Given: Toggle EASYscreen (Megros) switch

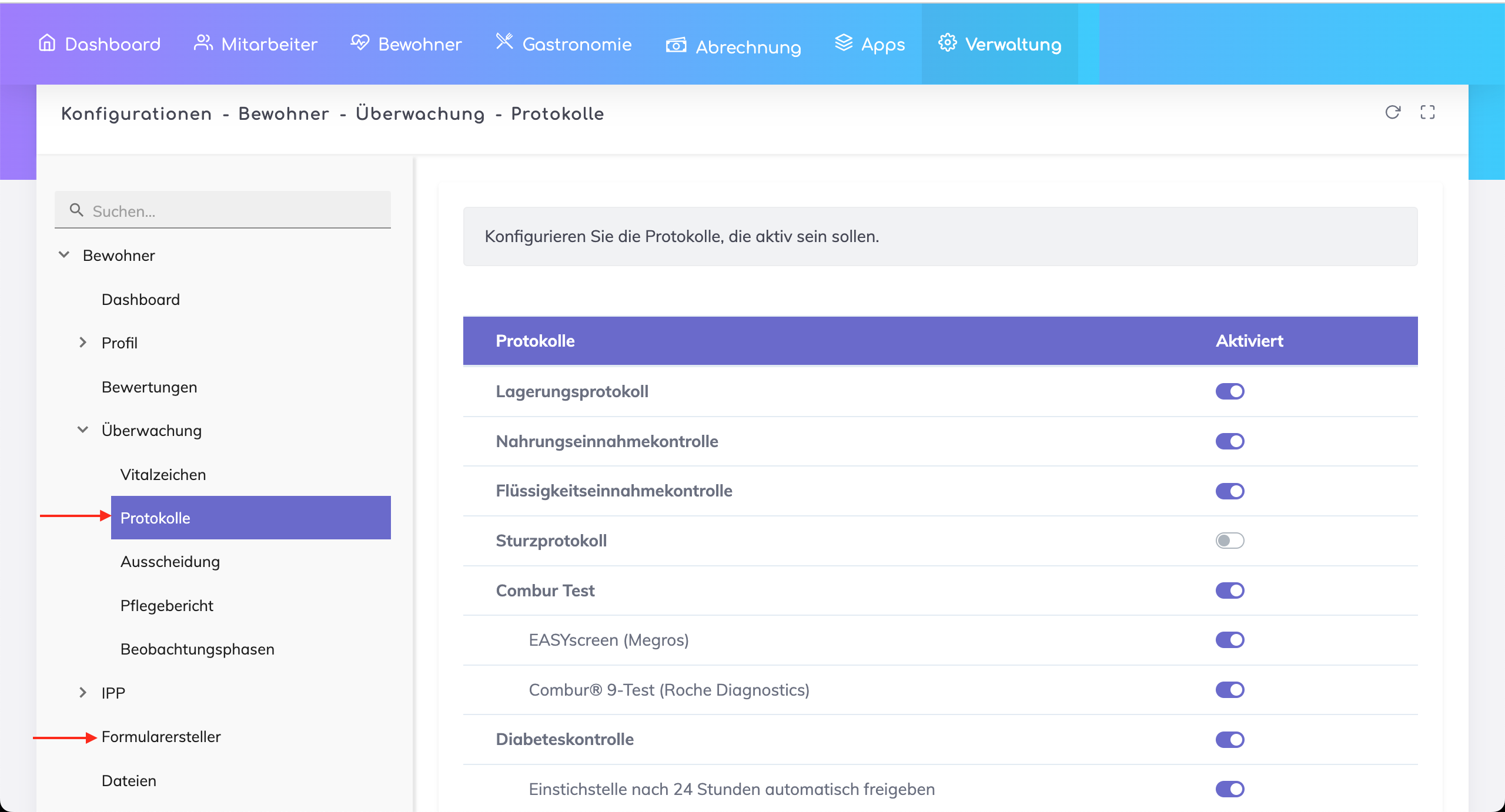Looking at the screenshot, I should pyautogui.click(x=1230, y=640).
